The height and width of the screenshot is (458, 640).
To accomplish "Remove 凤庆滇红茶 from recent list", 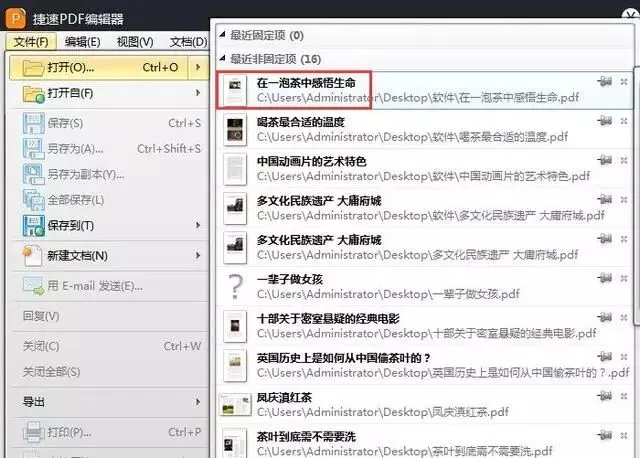I will point(624,396).
